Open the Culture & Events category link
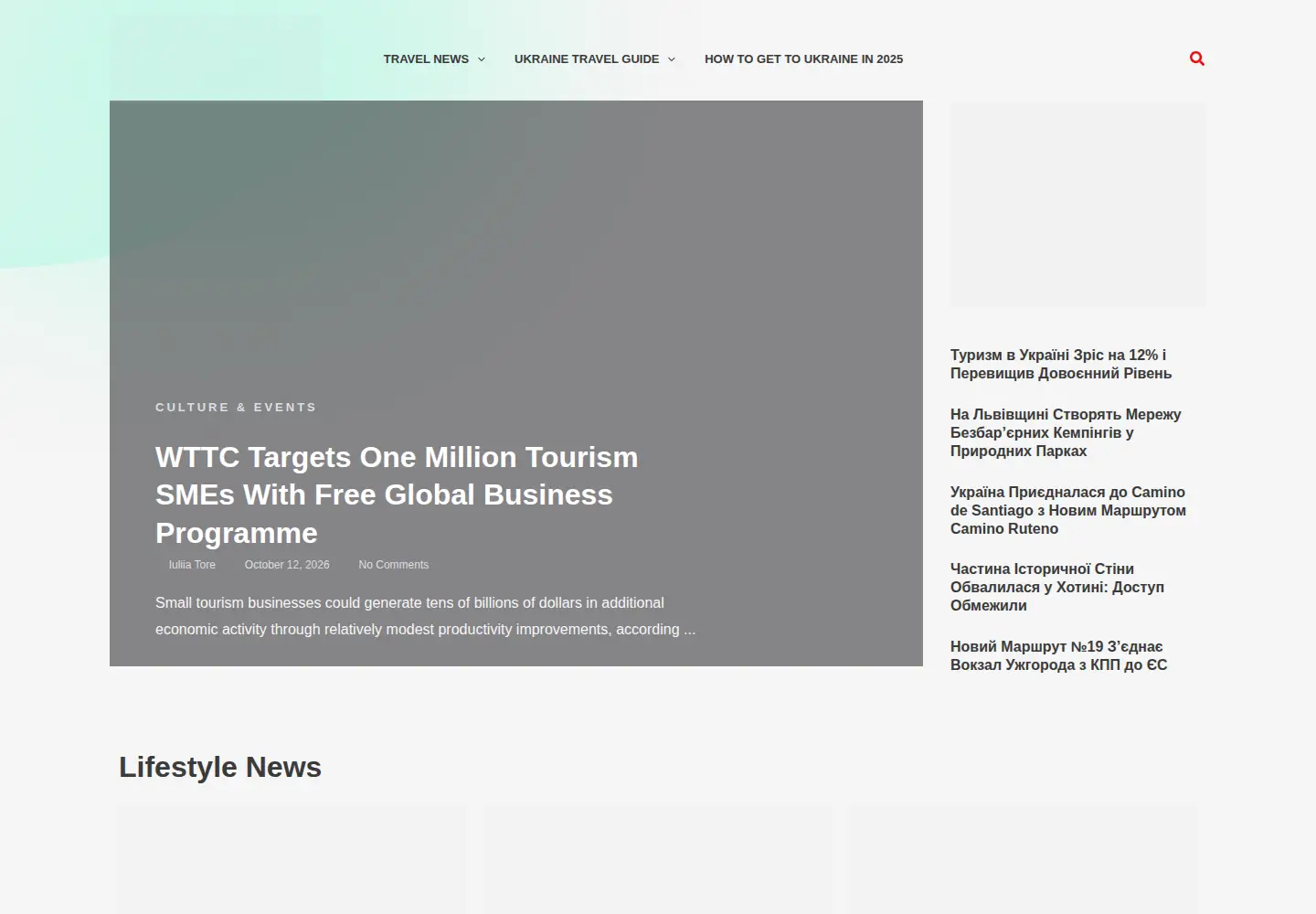Screen dimensions: 1316x914 [x=236, y=408]
